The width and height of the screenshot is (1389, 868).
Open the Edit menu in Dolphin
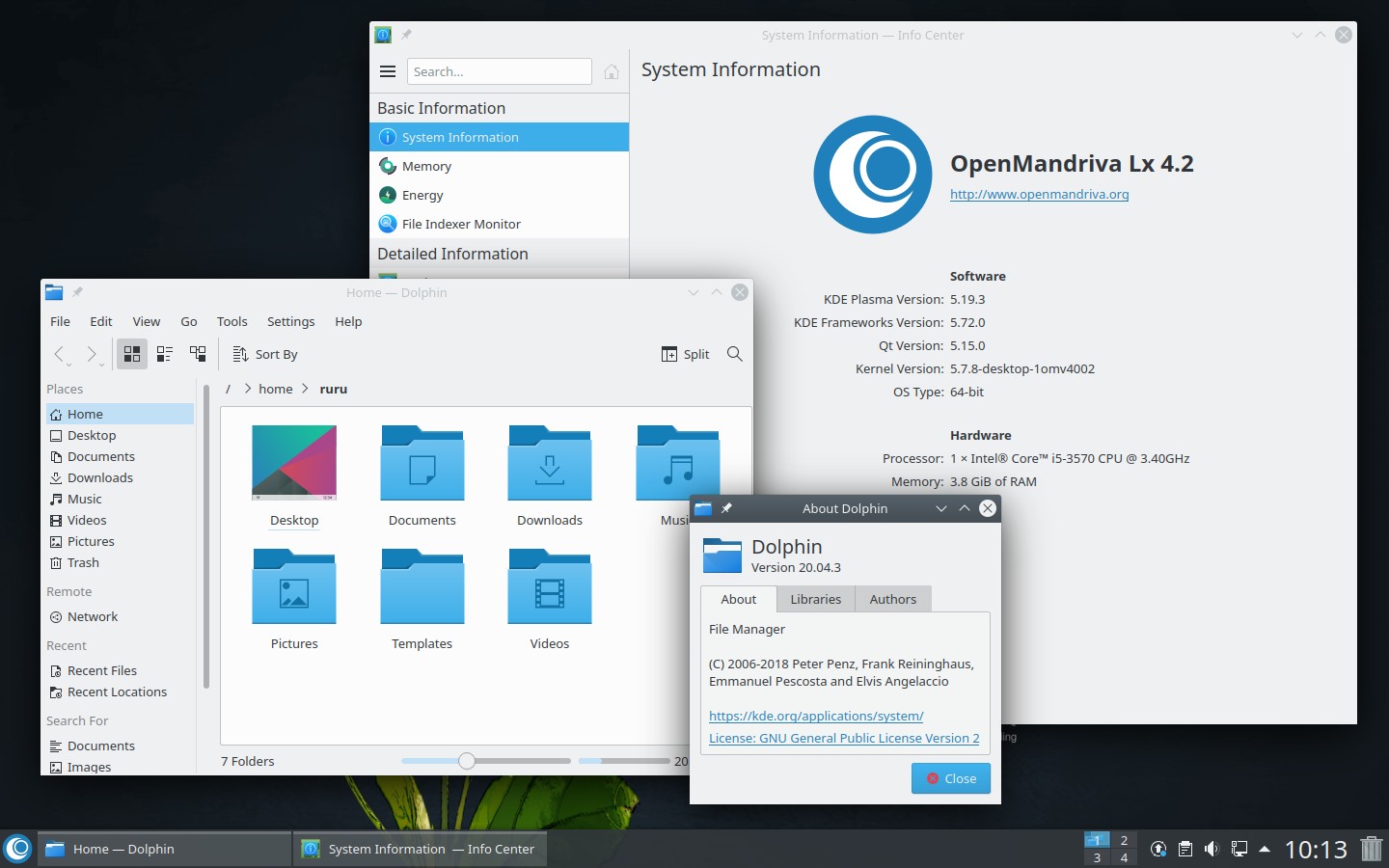[x=101, y=321]
